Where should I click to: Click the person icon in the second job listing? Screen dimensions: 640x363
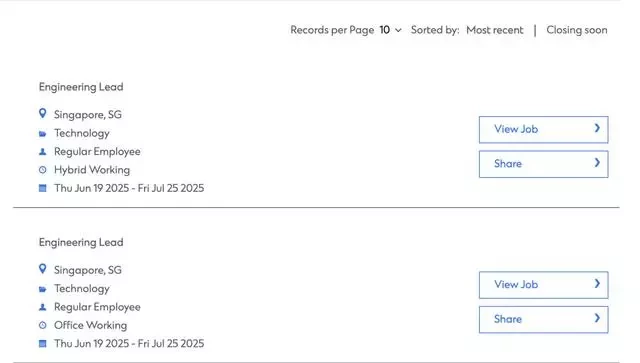point(42,307)
